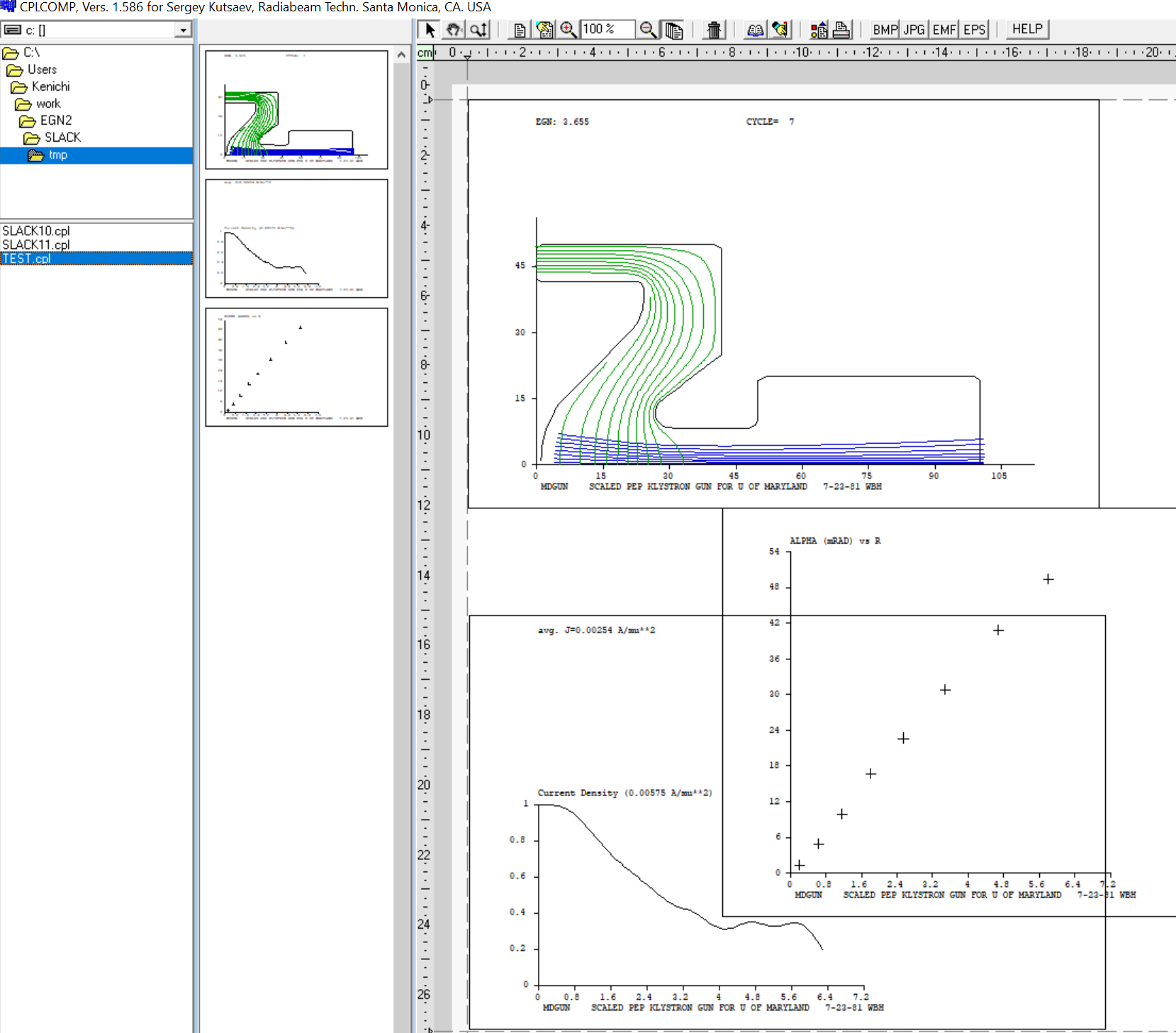1176x1033 pixels.
Task: Click the zoom out magnifier icon
Action: point(648,30)
